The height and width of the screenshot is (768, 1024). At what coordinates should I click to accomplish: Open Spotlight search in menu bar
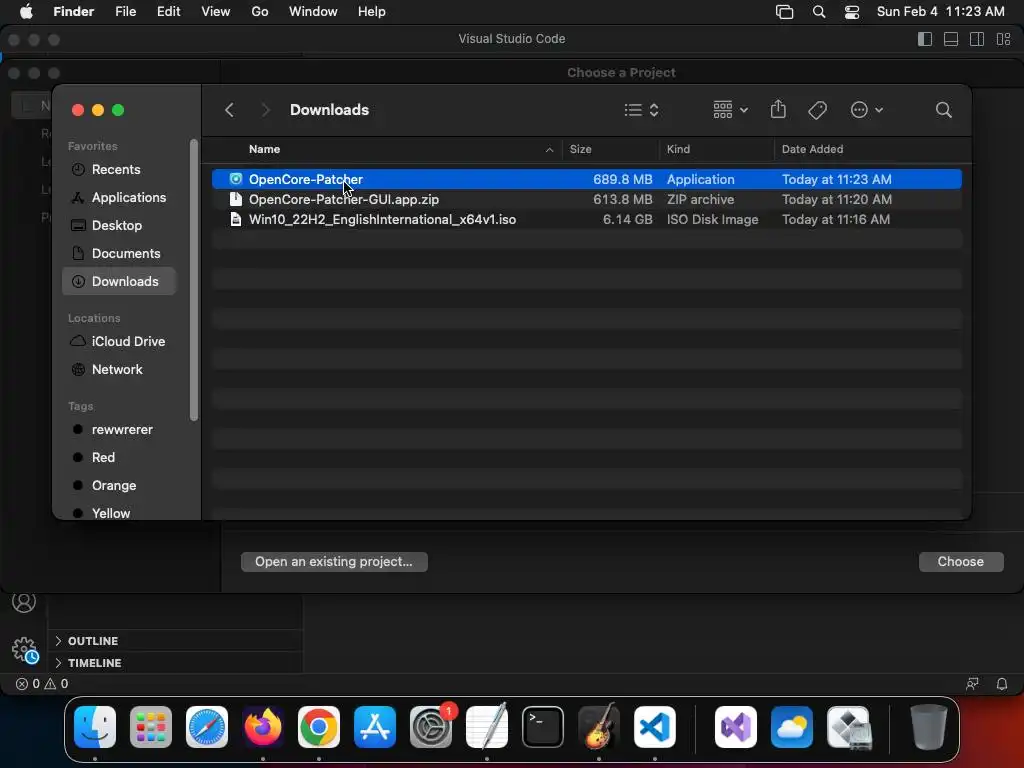click(818, 12)
